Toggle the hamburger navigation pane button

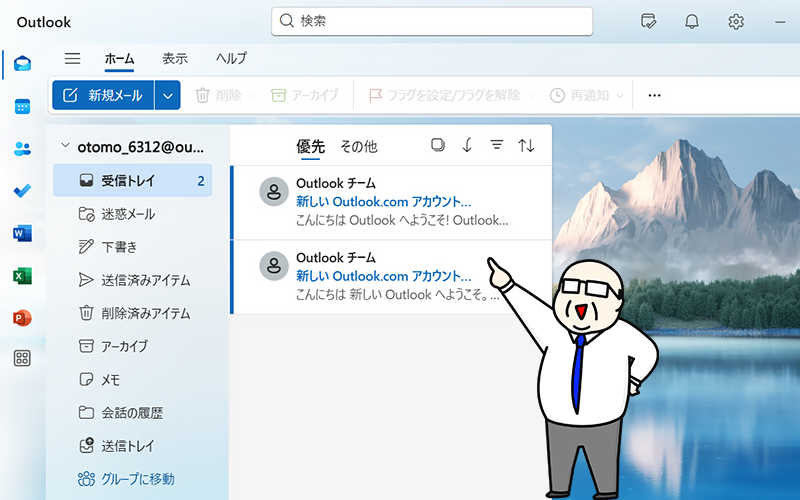point(72,58)
